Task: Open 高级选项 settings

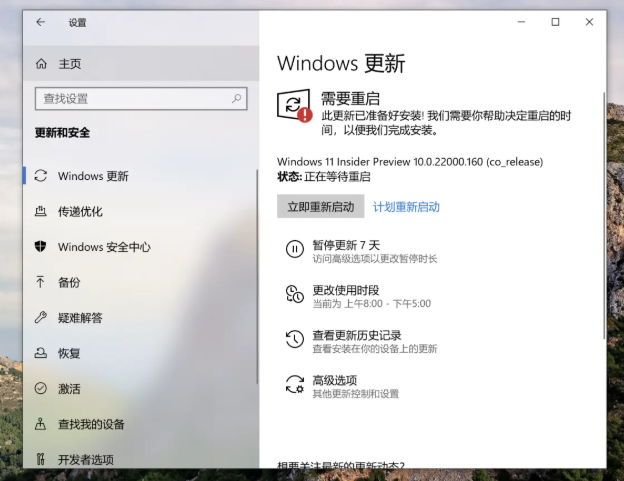Action: pos(342,386)
